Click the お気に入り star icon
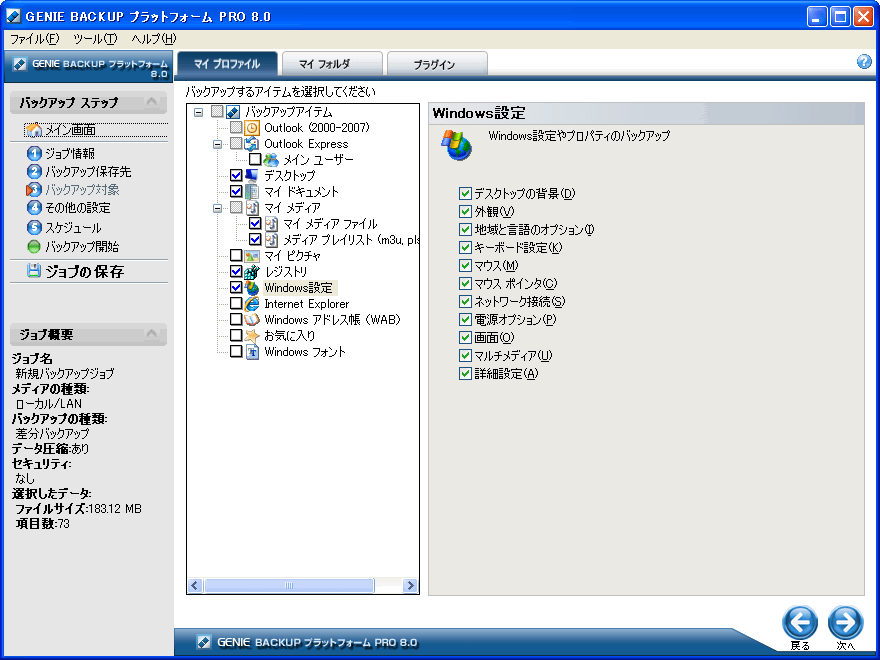This screenshot has width=880, height=660. (252, 336)
